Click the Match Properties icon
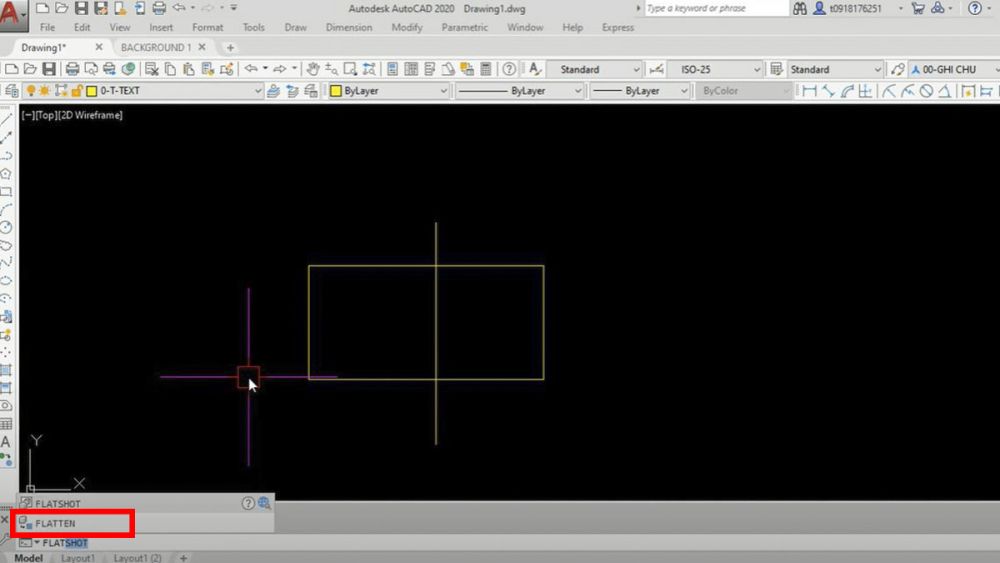 point(208,69)
